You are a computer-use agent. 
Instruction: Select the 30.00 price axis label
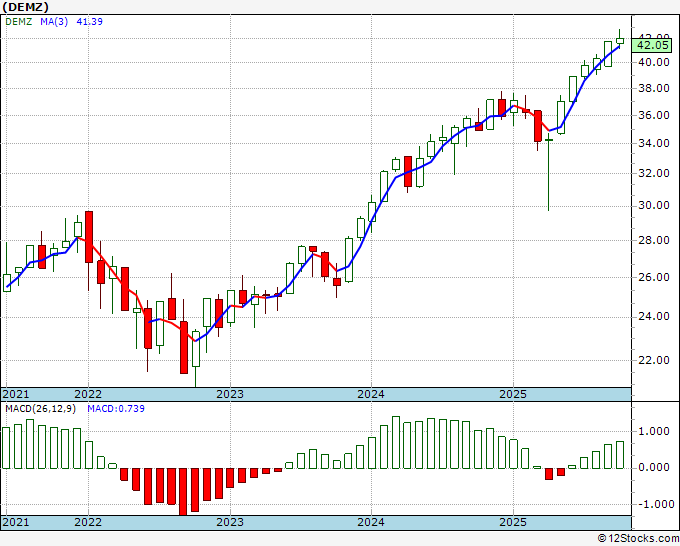point(654,206)
